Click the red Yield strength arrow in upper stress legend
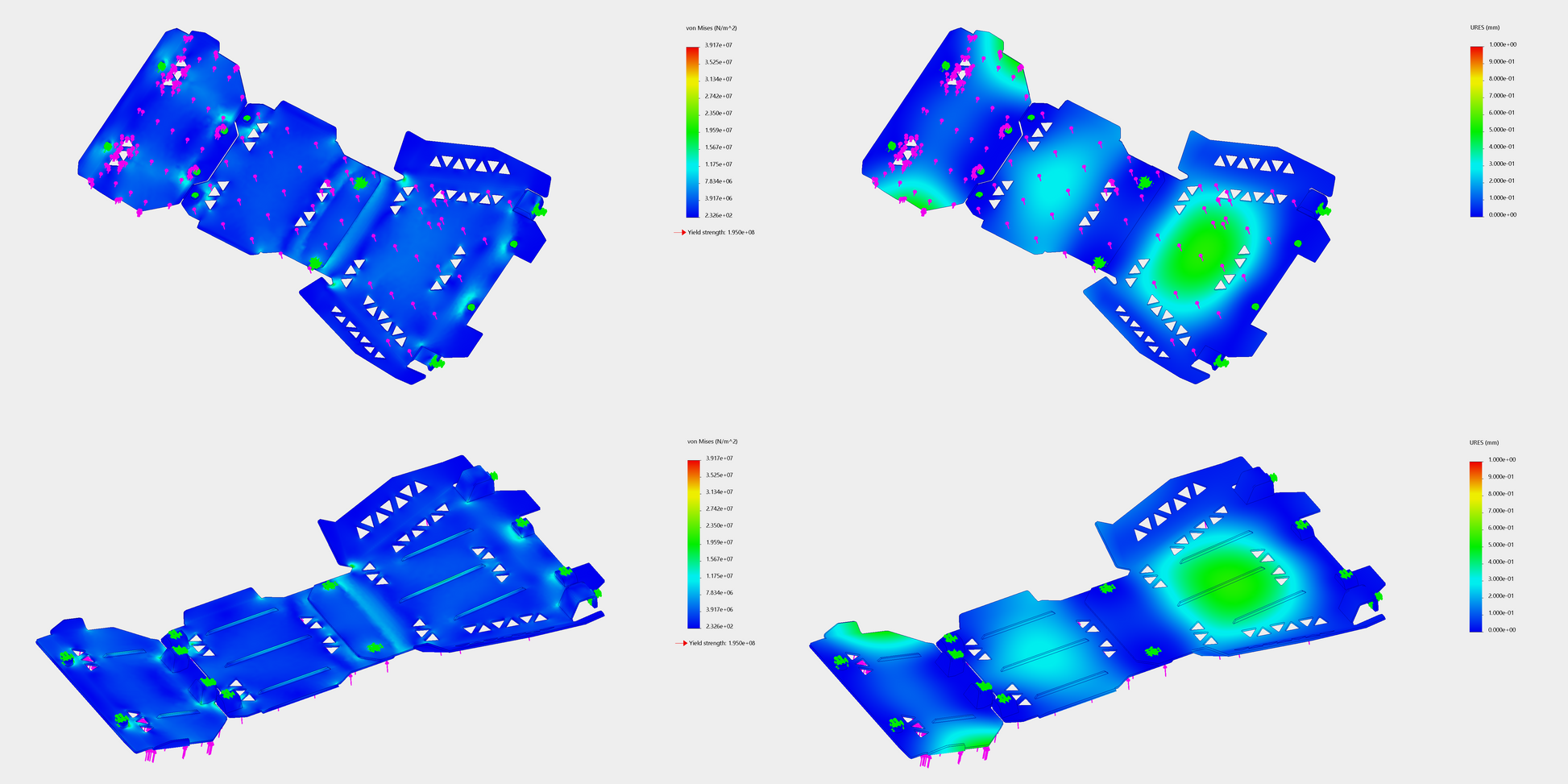 [x=679, y=232]
